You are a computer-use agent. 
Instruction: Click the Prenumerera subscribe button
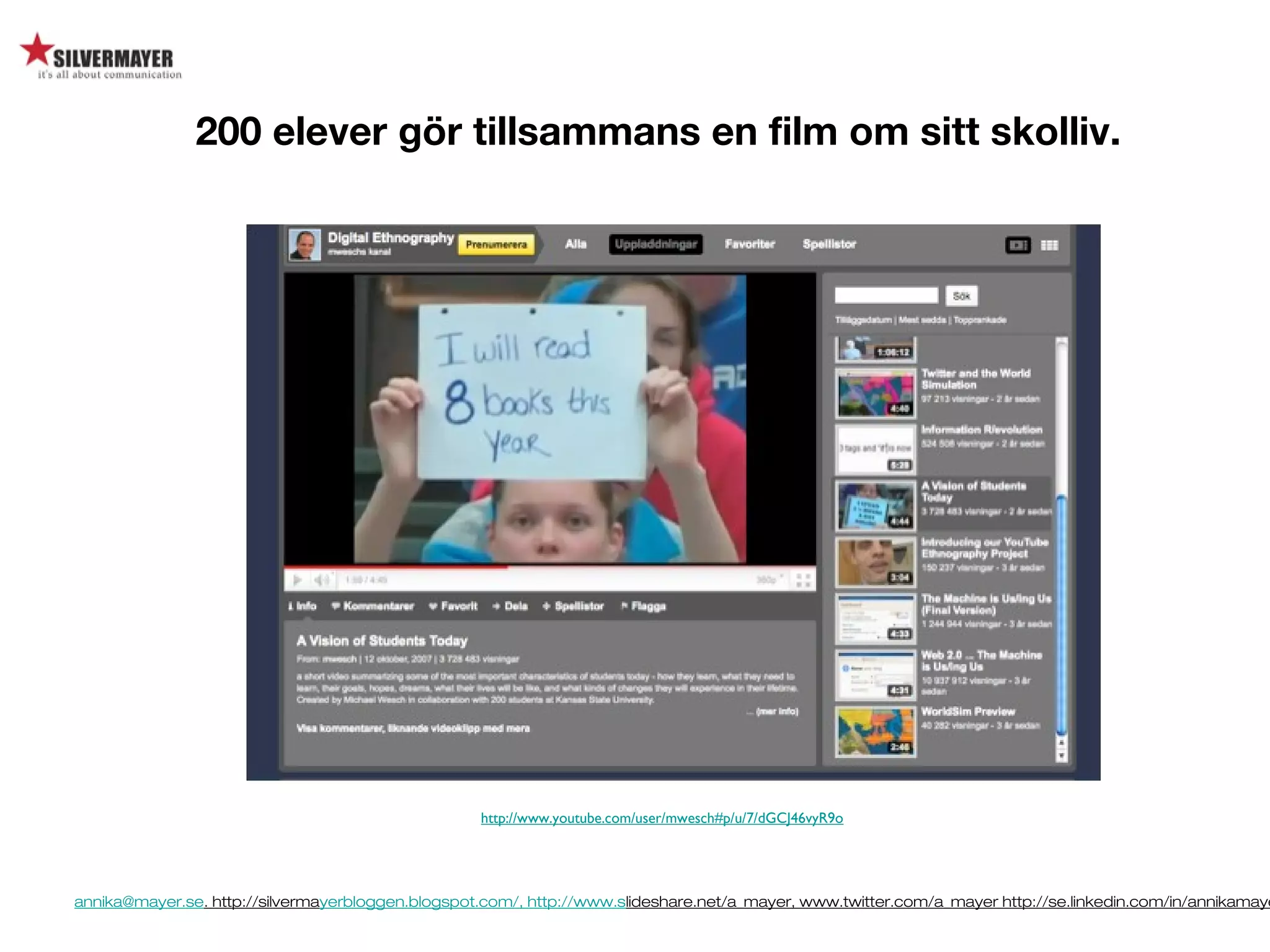[x=496, y=245]
